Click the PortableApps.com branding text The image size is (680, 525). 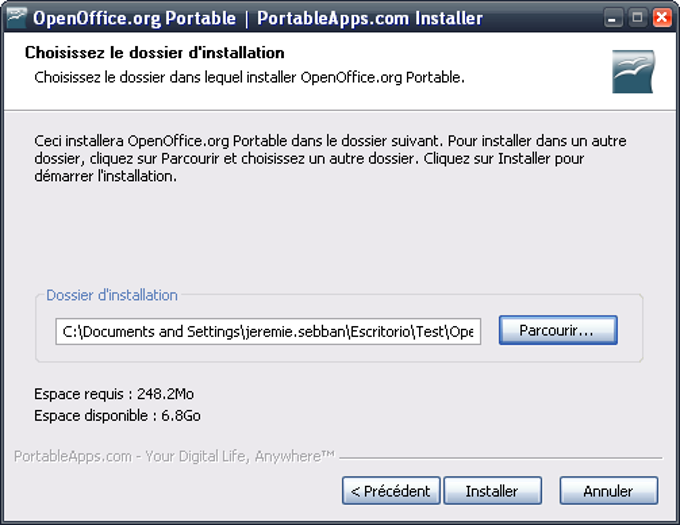pyautogui.click(x=174, y=456)
